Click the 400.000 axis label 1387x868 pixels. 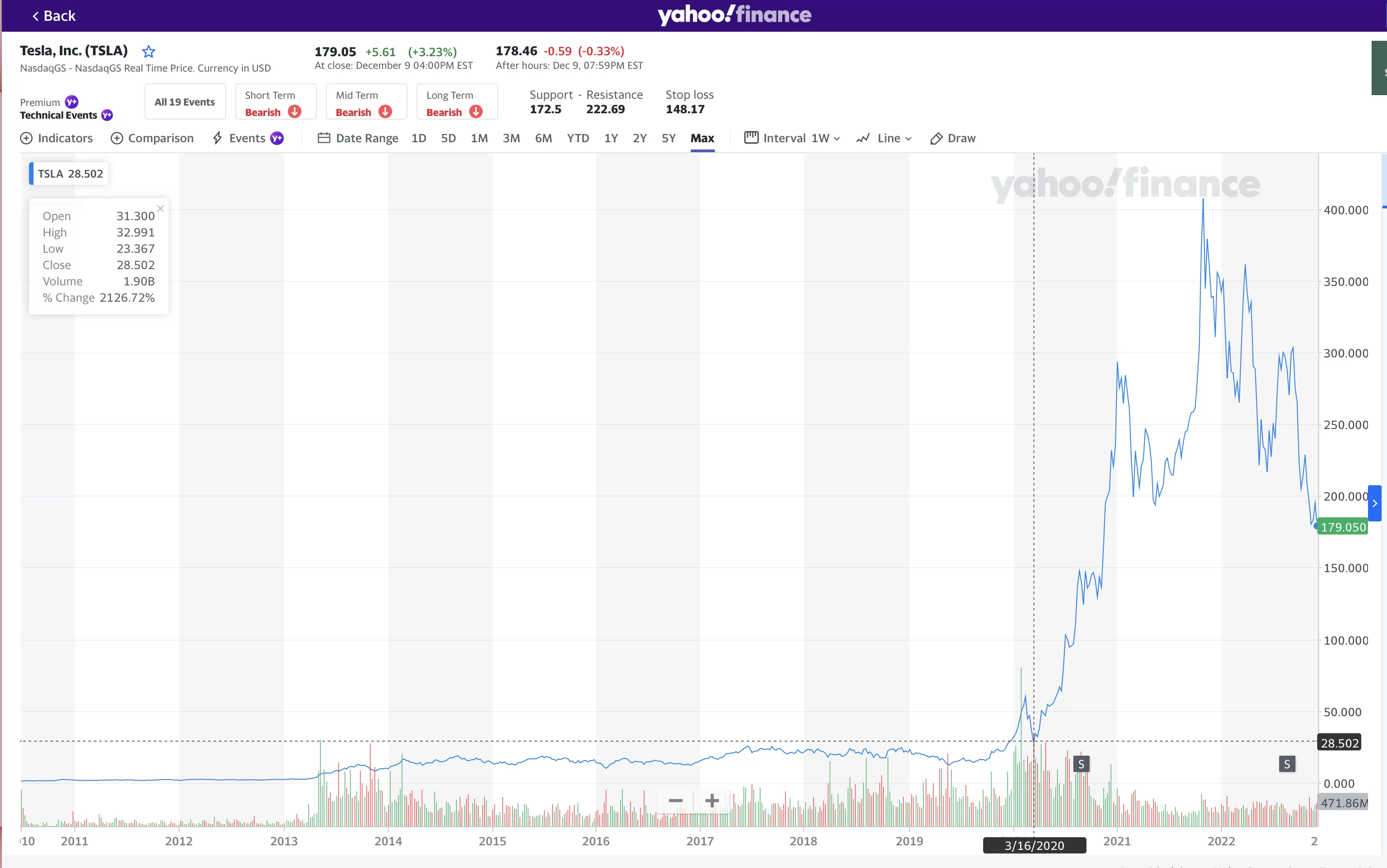coord(1346,210)
